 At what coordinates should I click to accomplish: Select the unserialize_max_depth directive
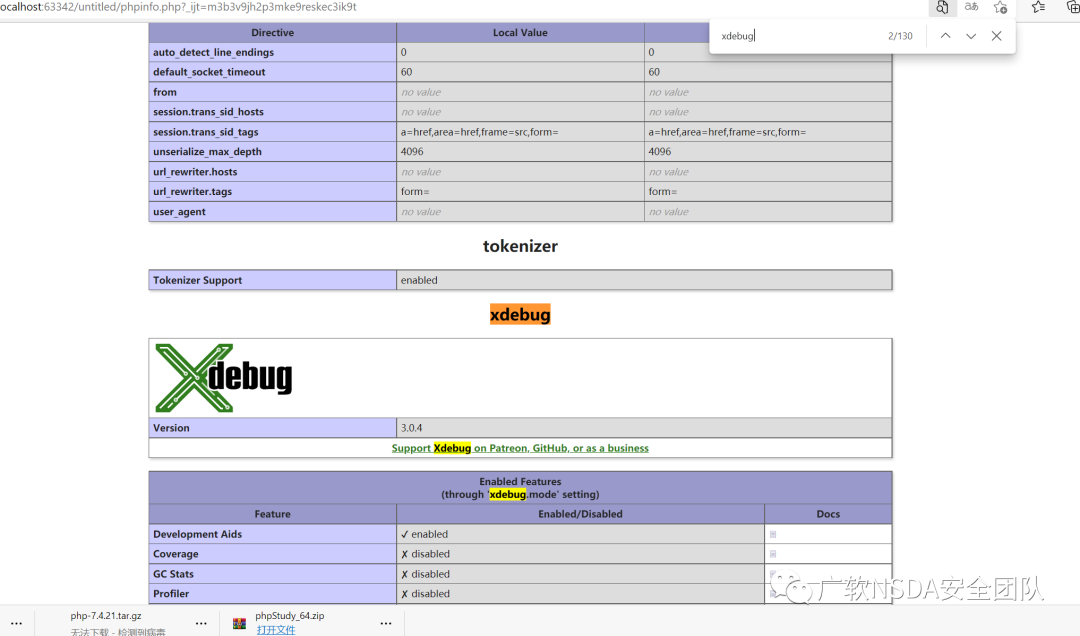click(x=207, y=152)
